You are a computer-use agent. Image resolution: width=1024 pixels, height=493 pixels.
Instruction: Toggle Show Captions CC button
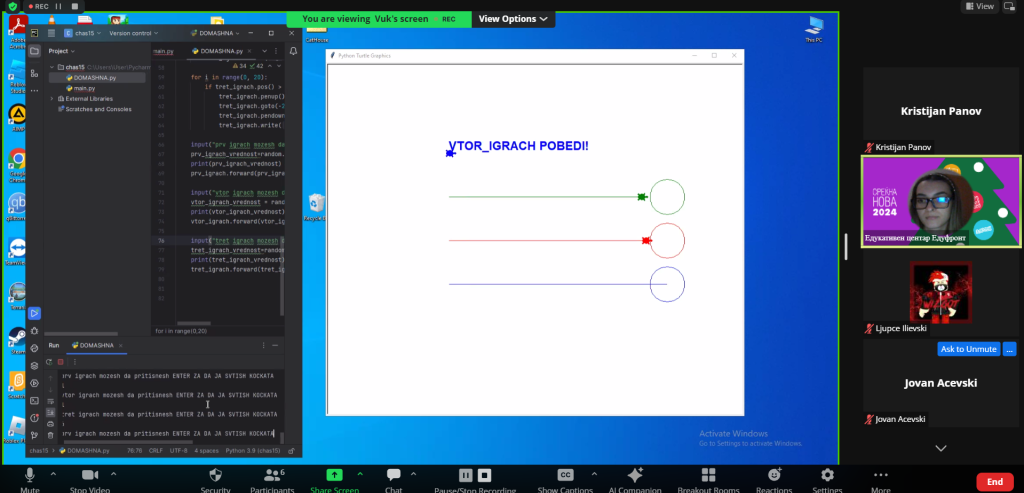point(565,475)
